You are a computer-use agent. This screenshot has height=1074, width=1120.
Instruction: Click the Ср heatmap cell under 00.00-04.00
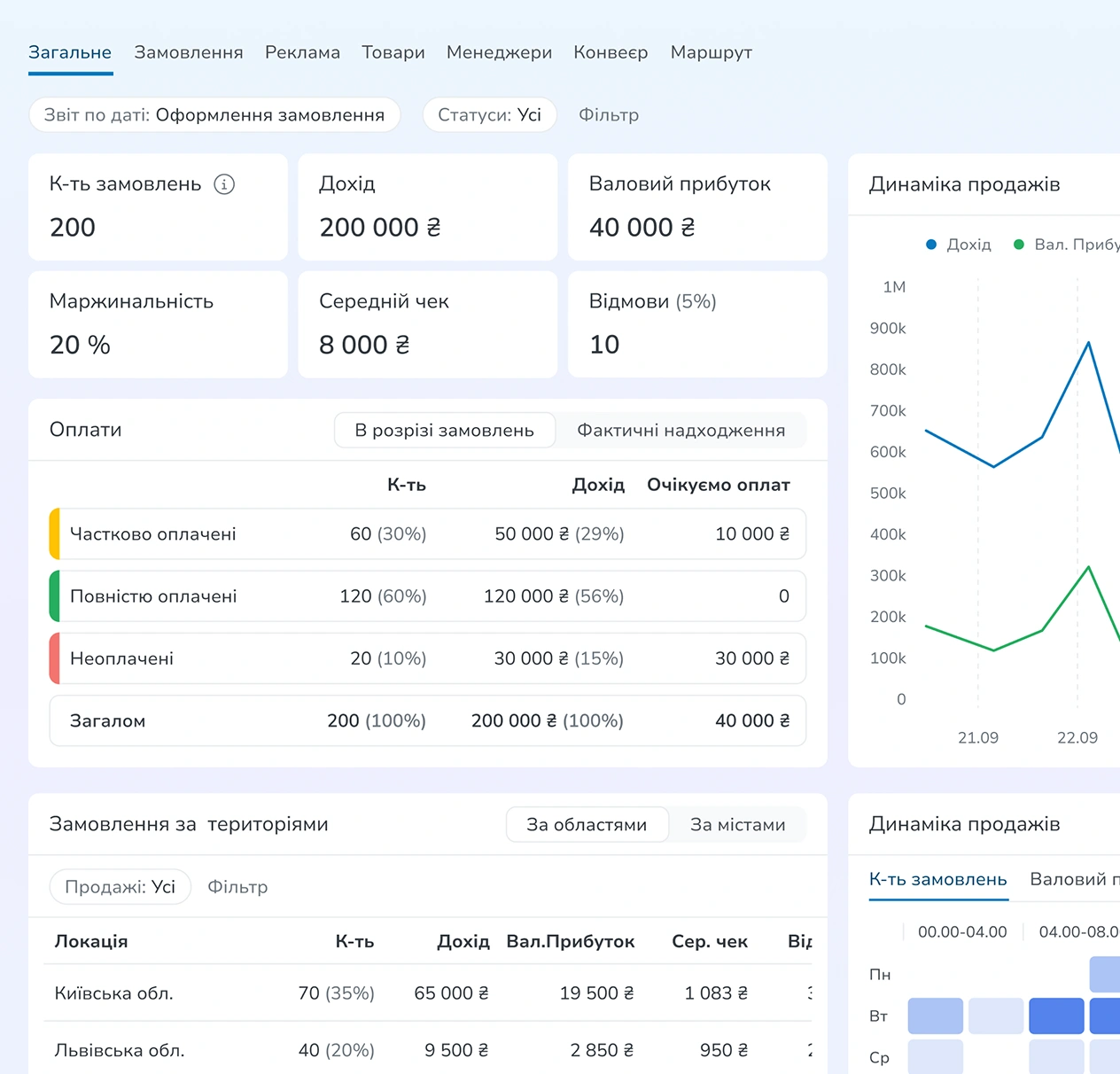[x=936, y=1057]
